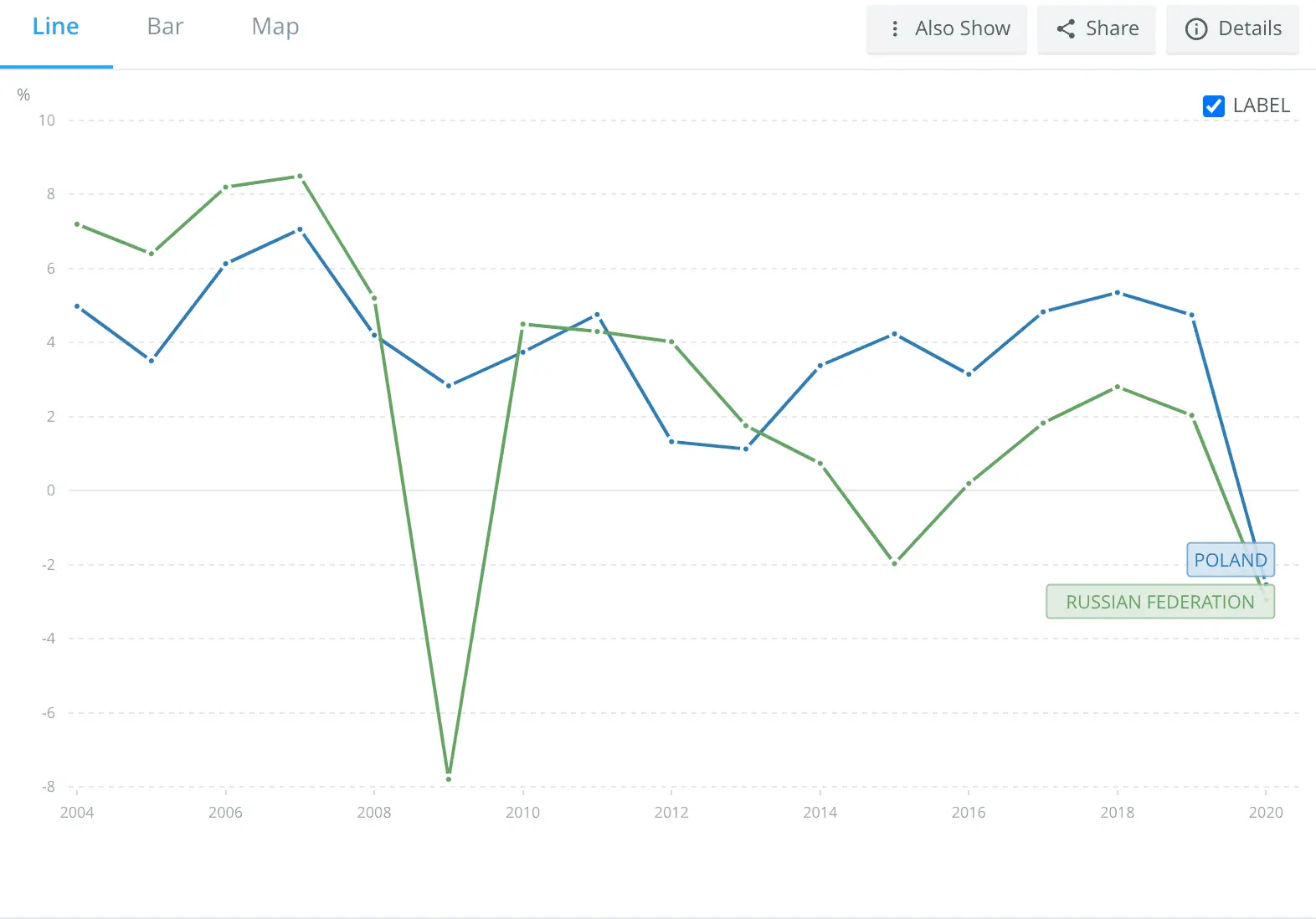1316x919 pixels.
Task: Click Poland's 2018 data point
Action: pos(1117,293)
